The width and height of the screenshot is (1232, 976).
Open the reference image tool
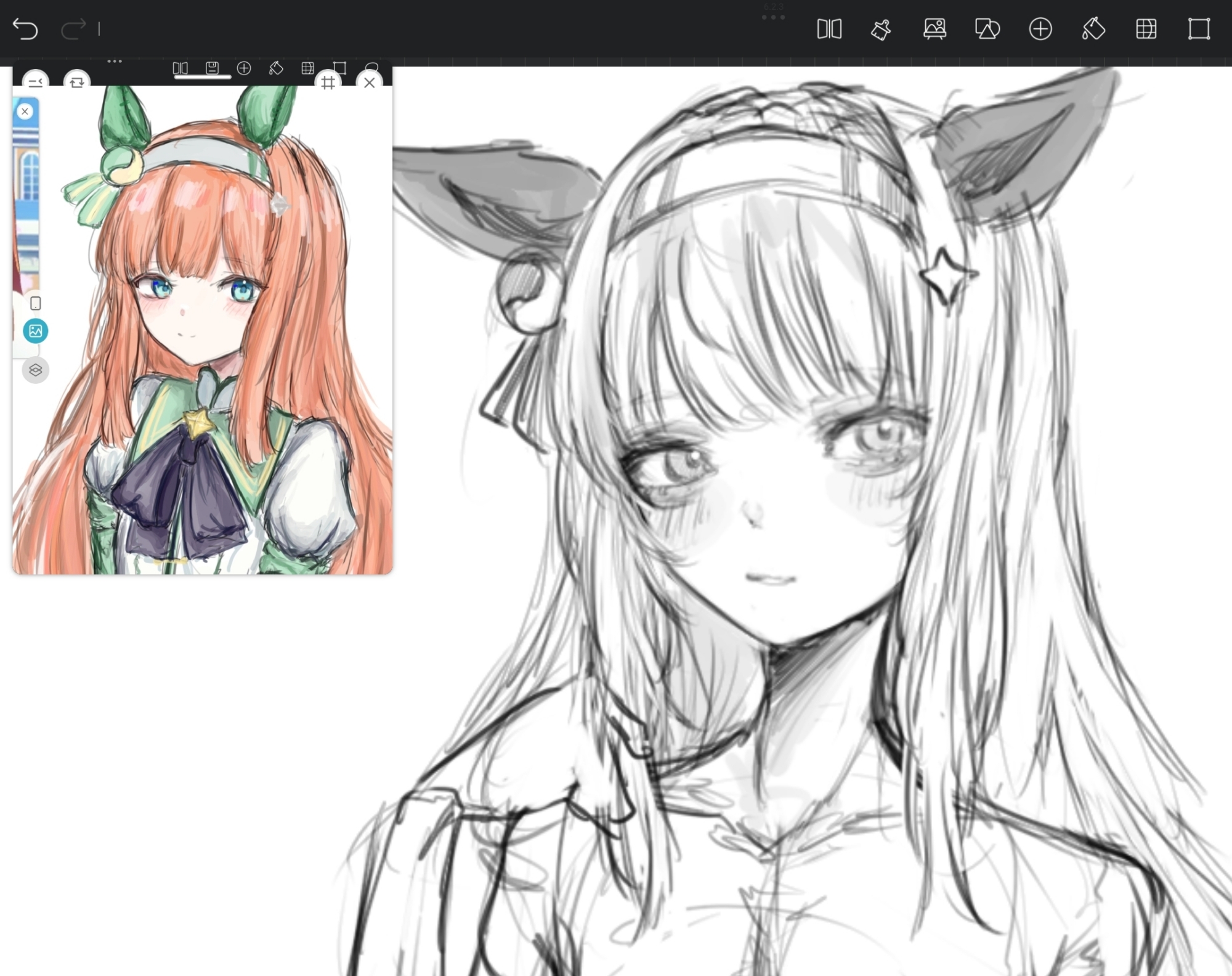934,29
